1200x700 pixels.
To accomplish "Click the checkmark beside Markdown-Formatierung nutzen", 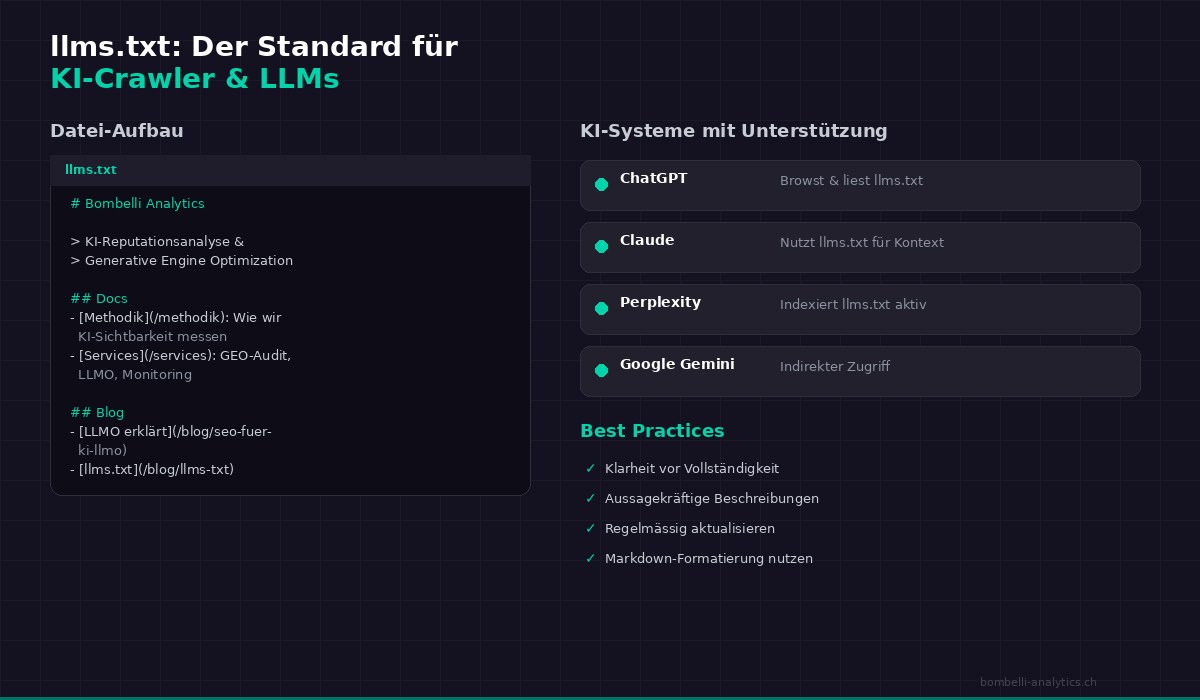I will [x=590, y=558].
